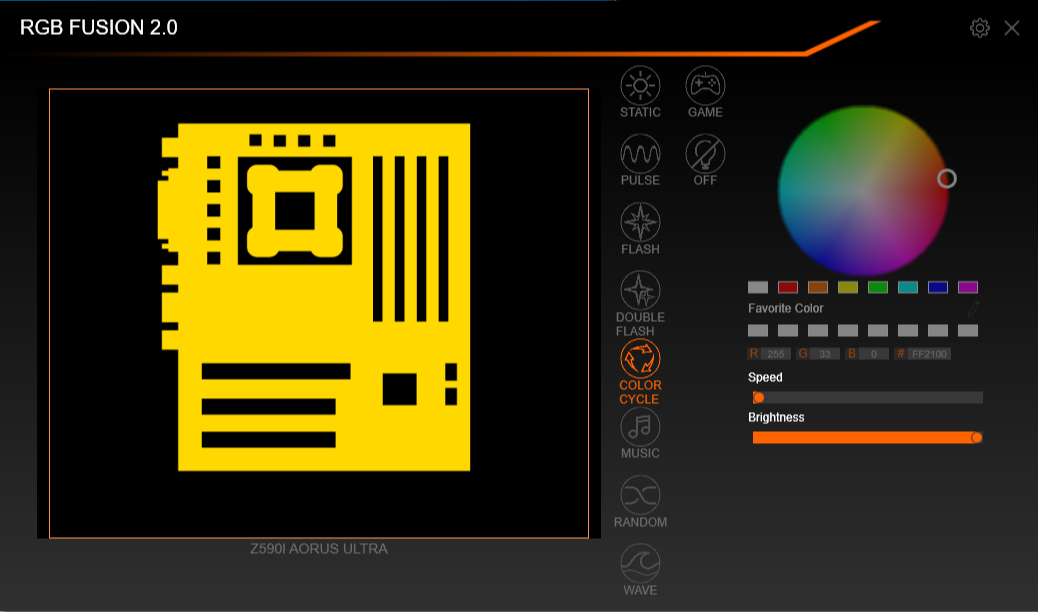Click the Brightness label
1038x612 pixels.
777,417
